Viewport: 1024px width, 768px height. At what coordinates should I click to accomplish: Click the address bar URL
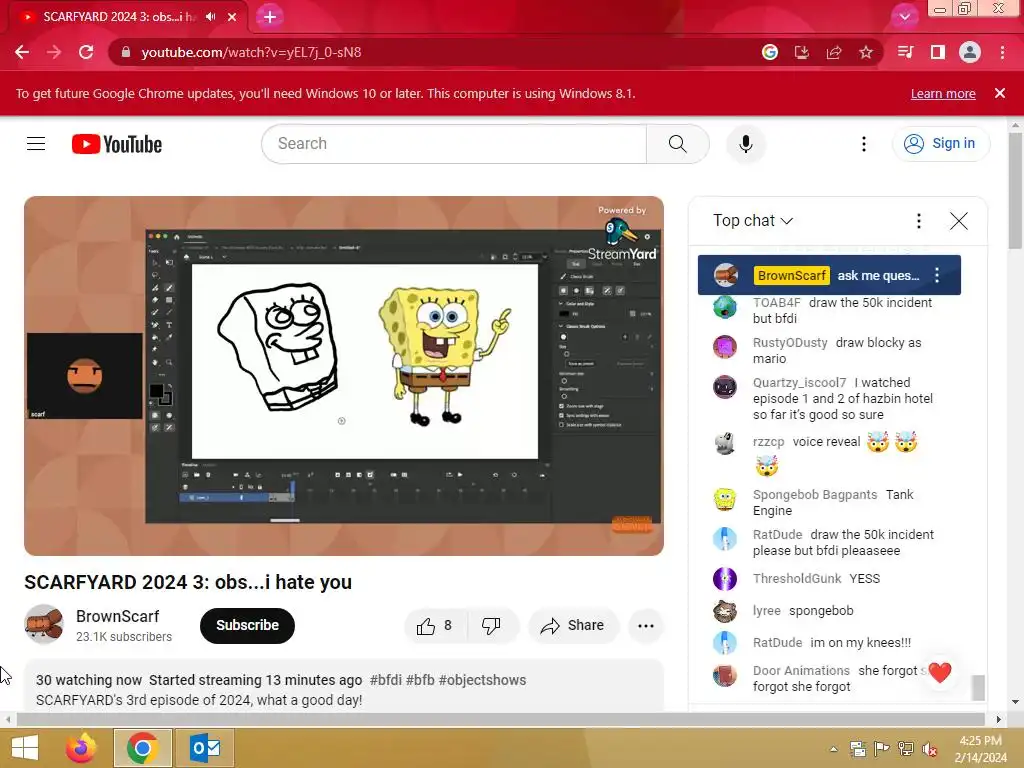[251, 52]
